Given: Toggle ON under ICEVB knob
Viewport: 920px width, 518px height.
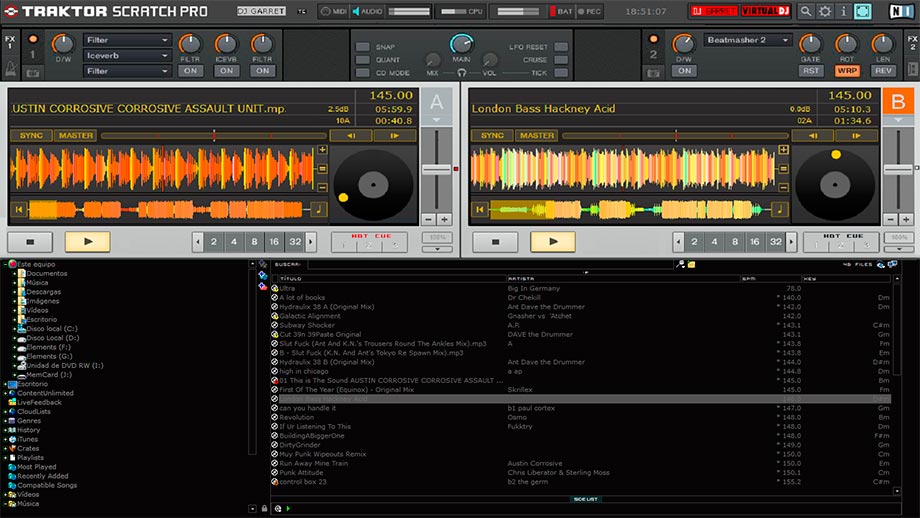Looking at the screenshot, I should 226,71.
